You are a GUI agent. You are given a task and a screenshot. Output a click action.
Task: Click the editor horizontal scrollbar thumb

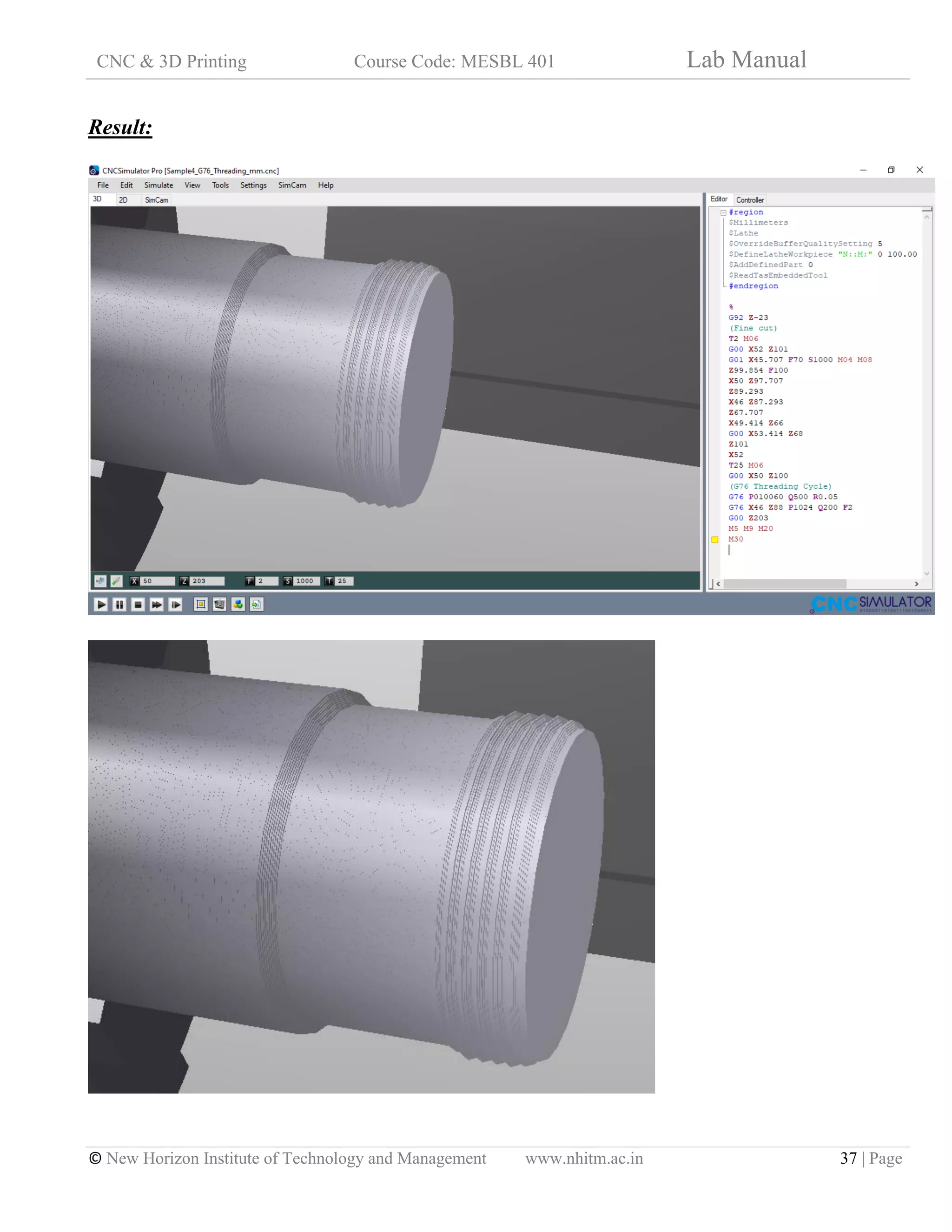pyautogui.click(x=785, y=584)
